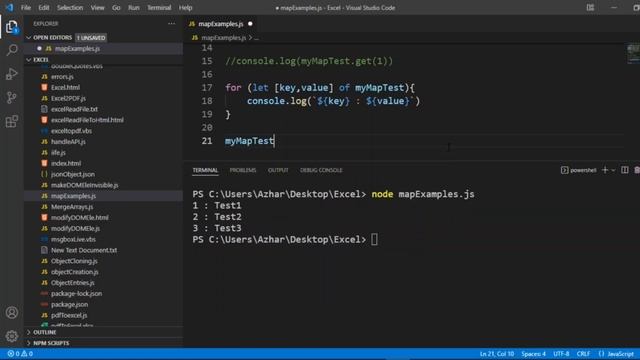Open the File menu

click(x=26, y=8)
